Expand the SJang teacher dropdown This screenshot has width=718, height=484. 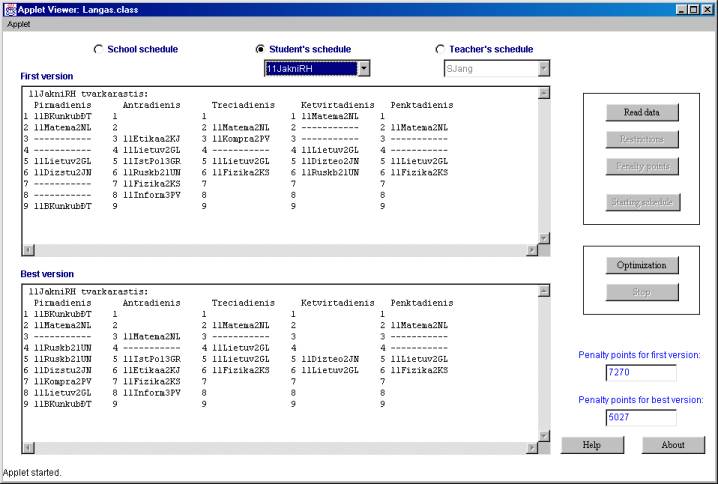[x=543, y=68]
